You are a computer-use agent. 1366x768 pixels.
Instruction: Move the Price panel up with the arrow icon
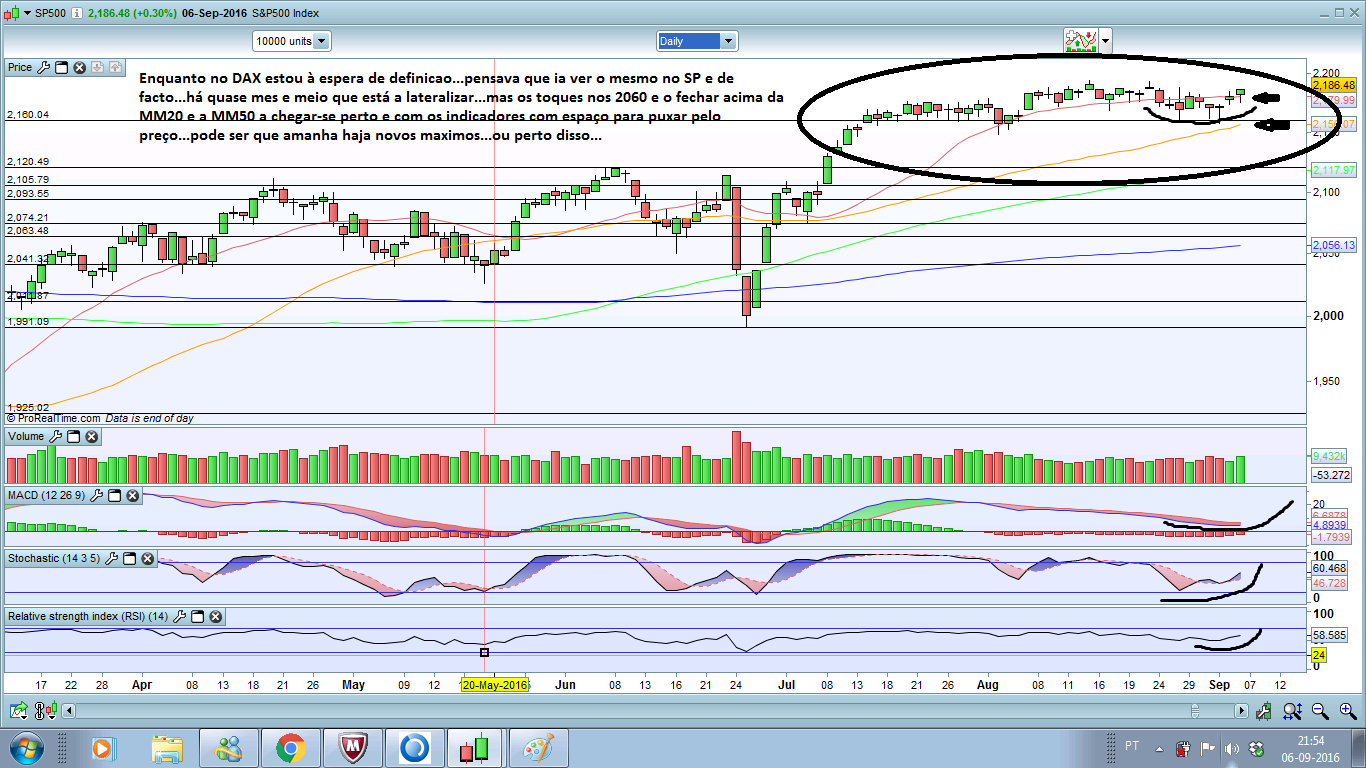coord(116,67)
